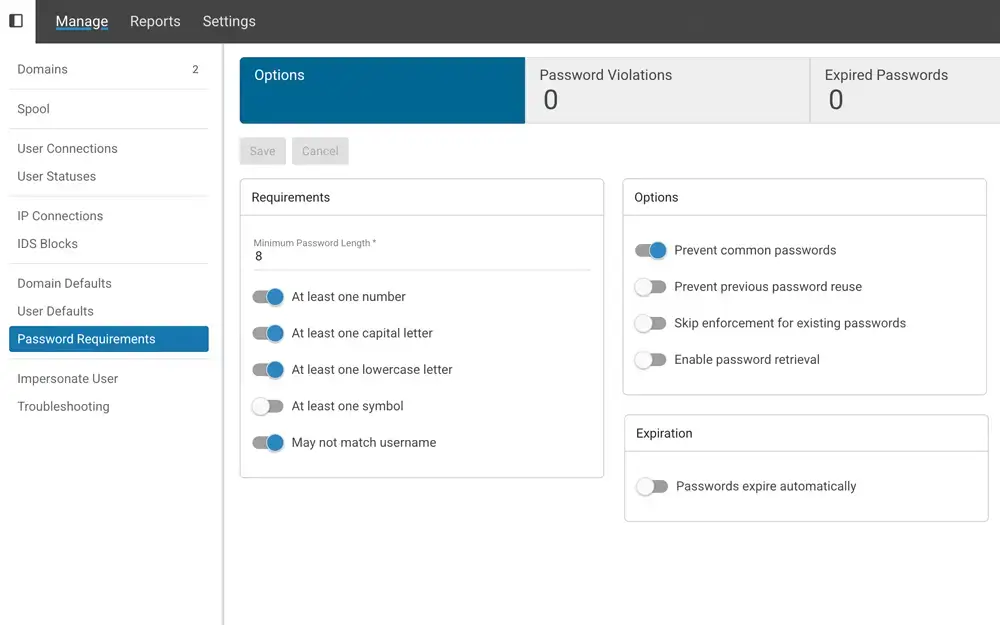Image resolution: width=1000 pixels, height=625 pixels.
Task: Enable Passwords expire automatically
Action: tap(653, 486)
